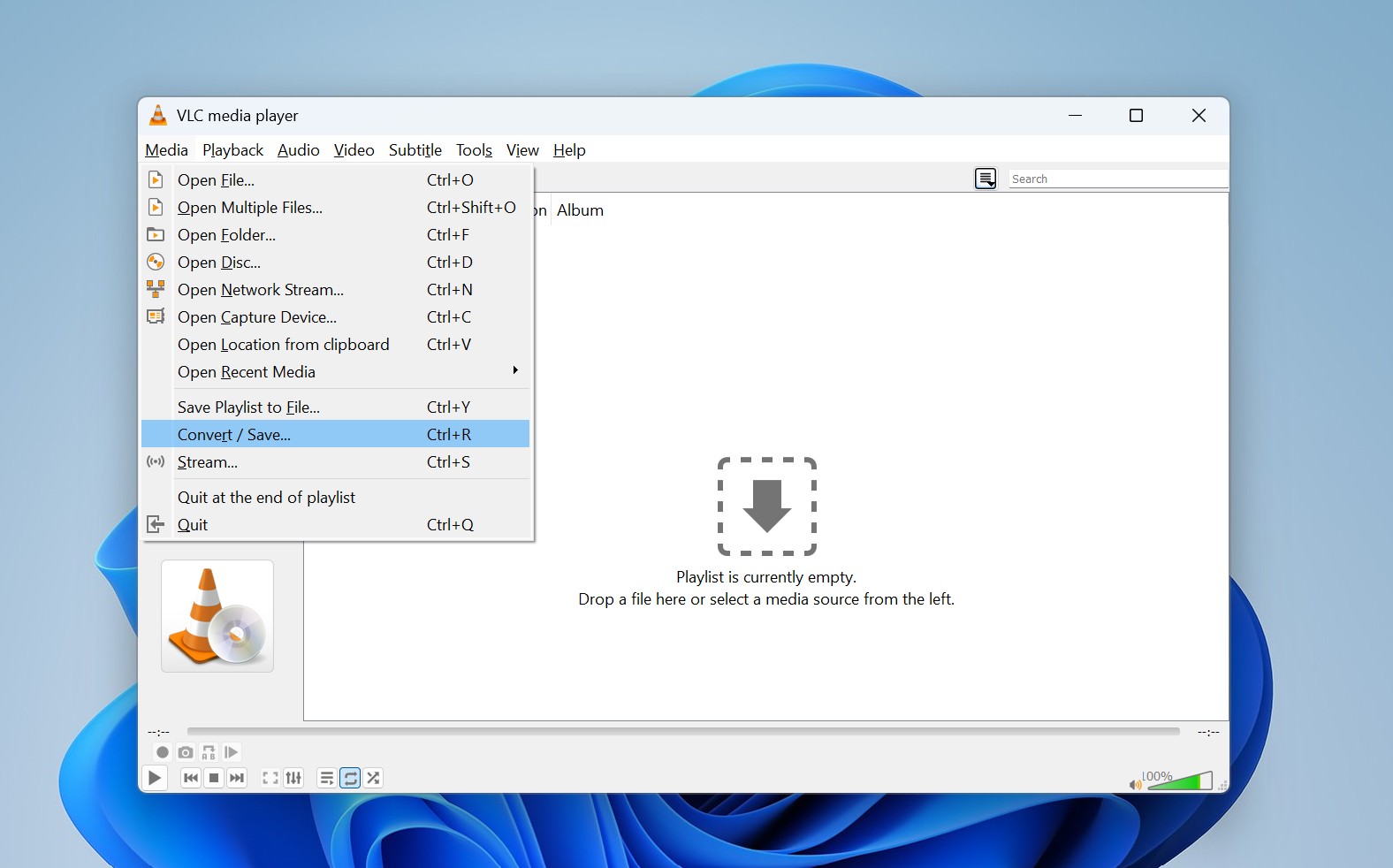Open the Help menu
Screen dimensions: 1393x868
pyautogui.click(x=569, y=150)
